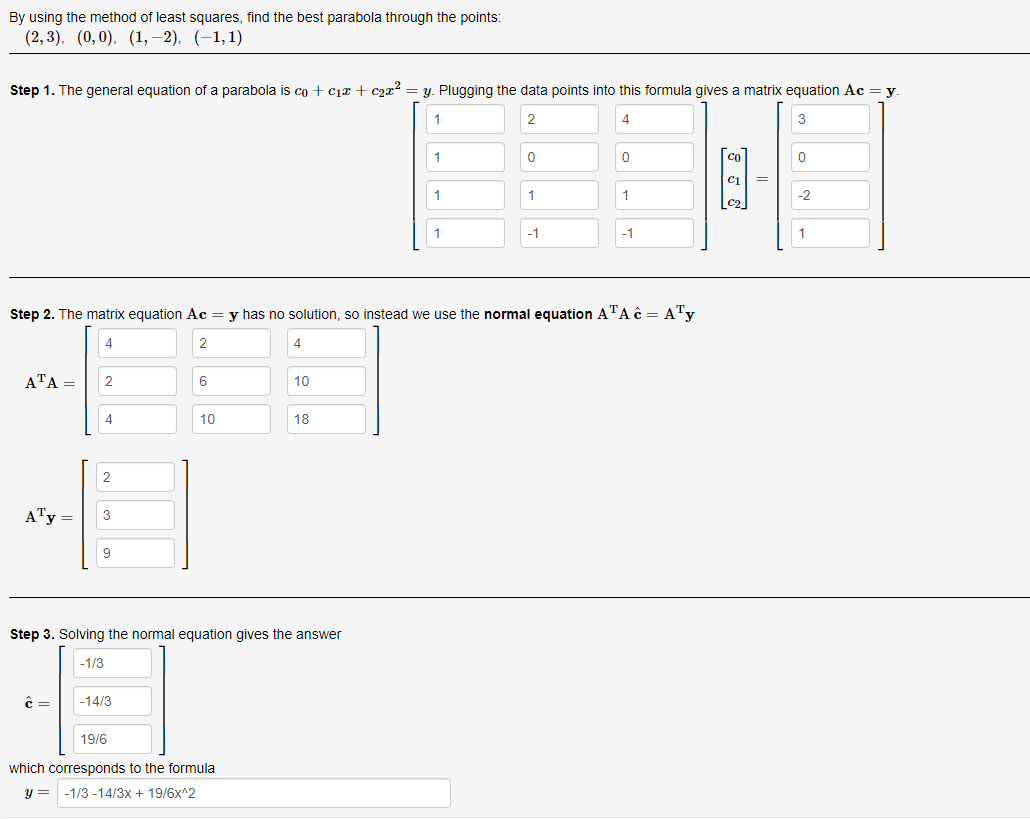Click the last -1 field of matrix A

[651, 232]
